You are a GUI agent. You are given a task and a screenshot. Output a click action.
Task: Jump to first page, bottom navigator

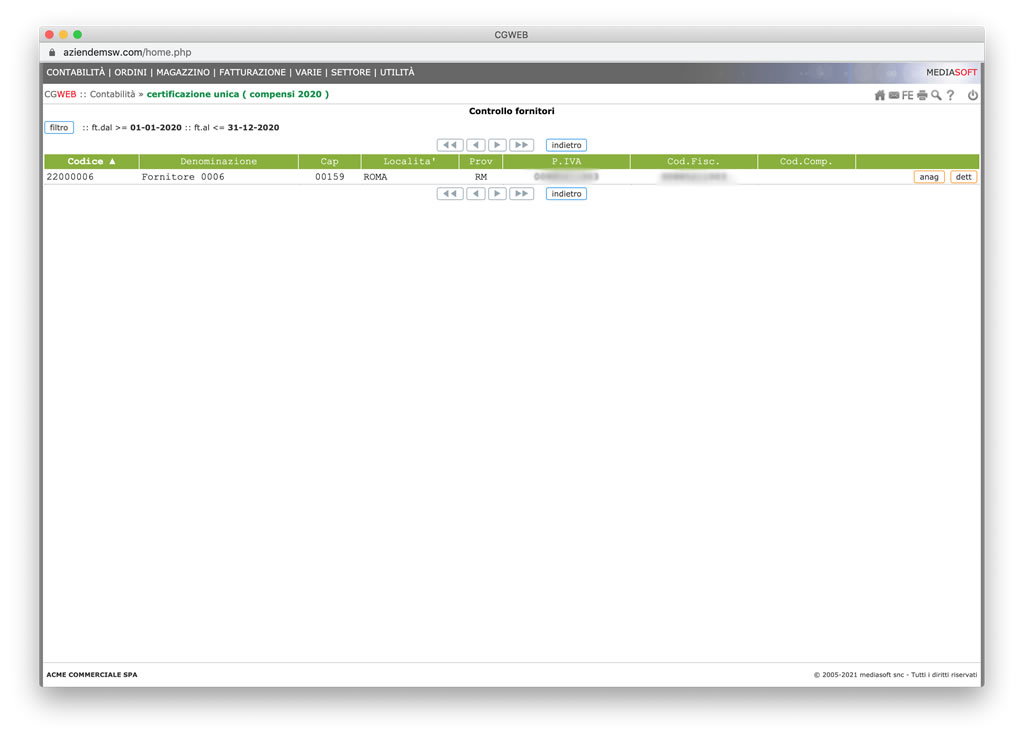[x=450, y=194]
